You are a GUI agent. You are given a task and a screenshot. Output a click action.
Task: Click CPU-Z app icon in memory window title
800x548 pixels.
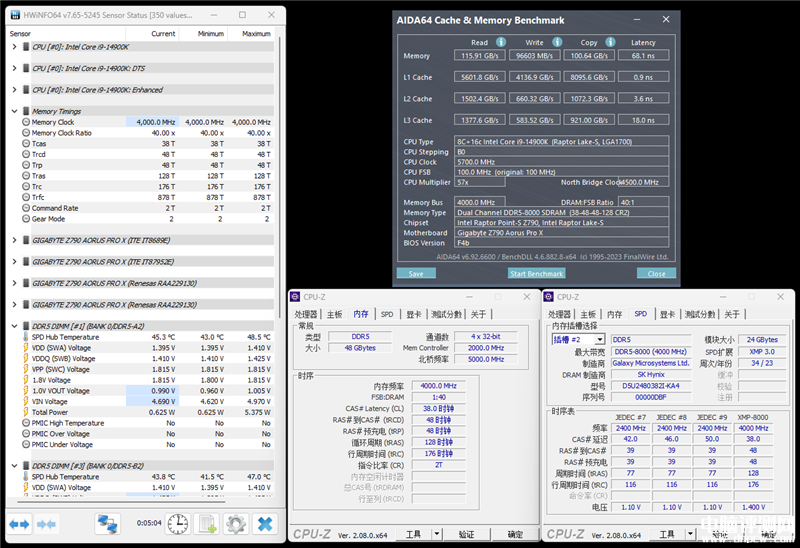295,296
